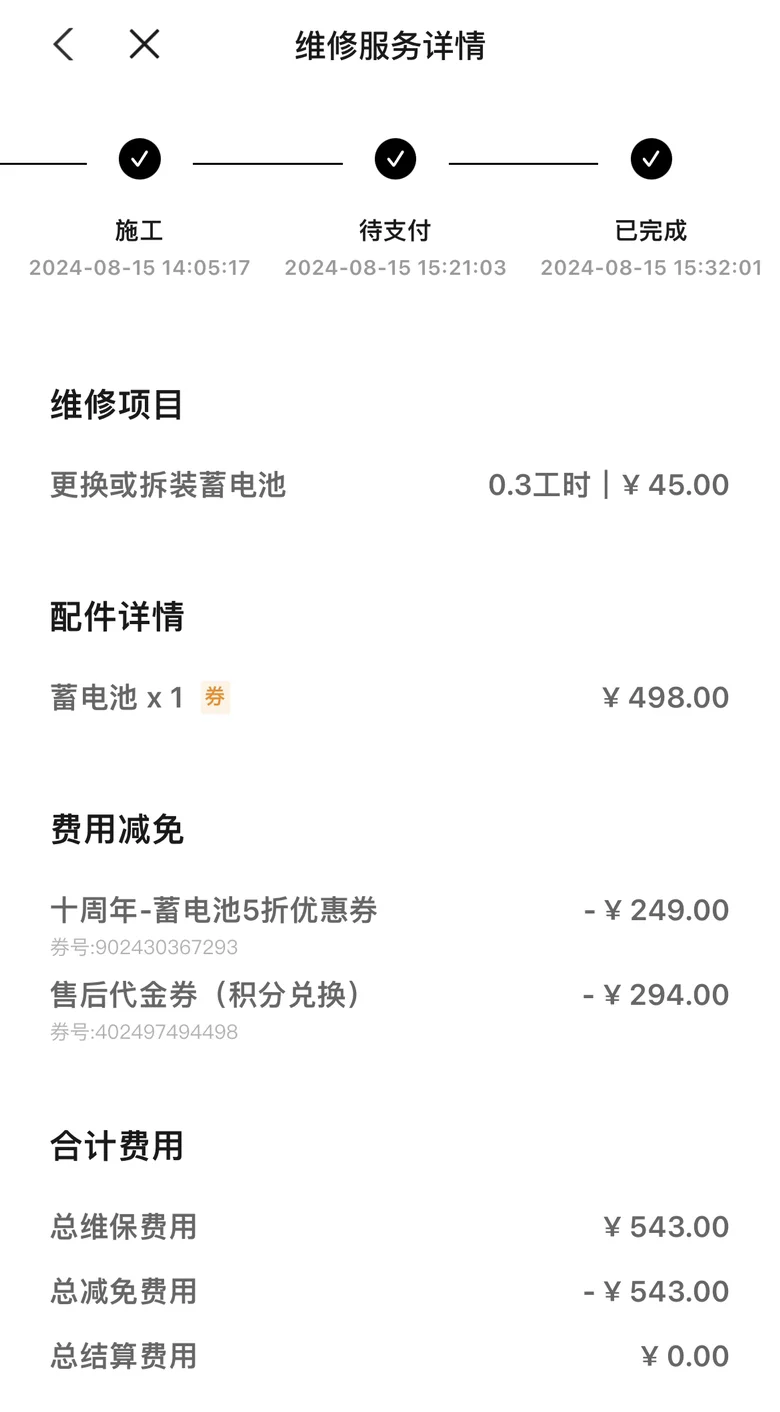Tap the 已完成 status label
780x1412 pixels.
coord(651,231)
